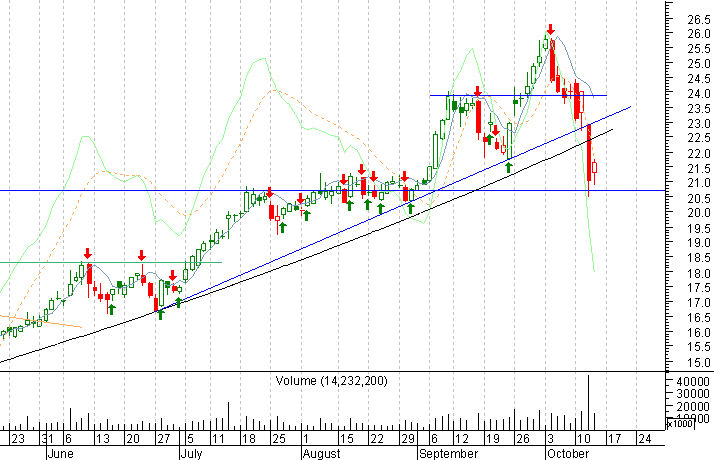Click the "18.0" price axis value
The height and width of the screenshot is (460, 714).
tap(699, 273)
